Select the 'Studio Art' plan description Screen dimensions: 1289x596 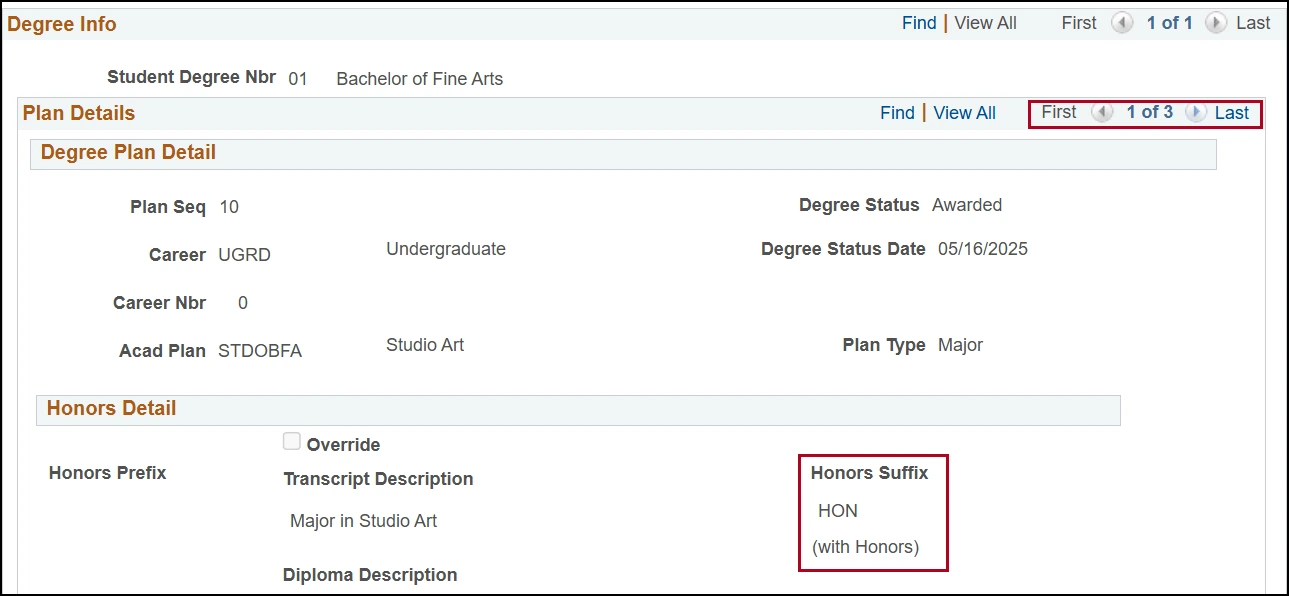(425, 345)
